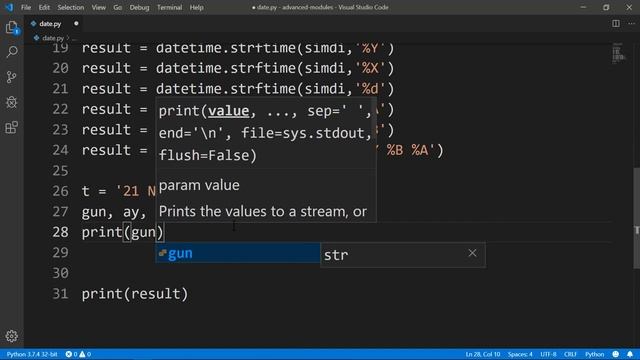This screenshot has width=640, height=360.
Task: Select the date.py editor tab
Action: [54, 24]
